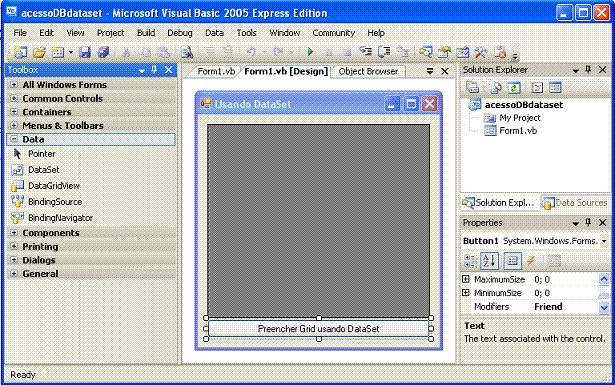This screenshot has width=615, height=385.
Task: Select the DataGridView toolbox item
Action: pos(91,186)
